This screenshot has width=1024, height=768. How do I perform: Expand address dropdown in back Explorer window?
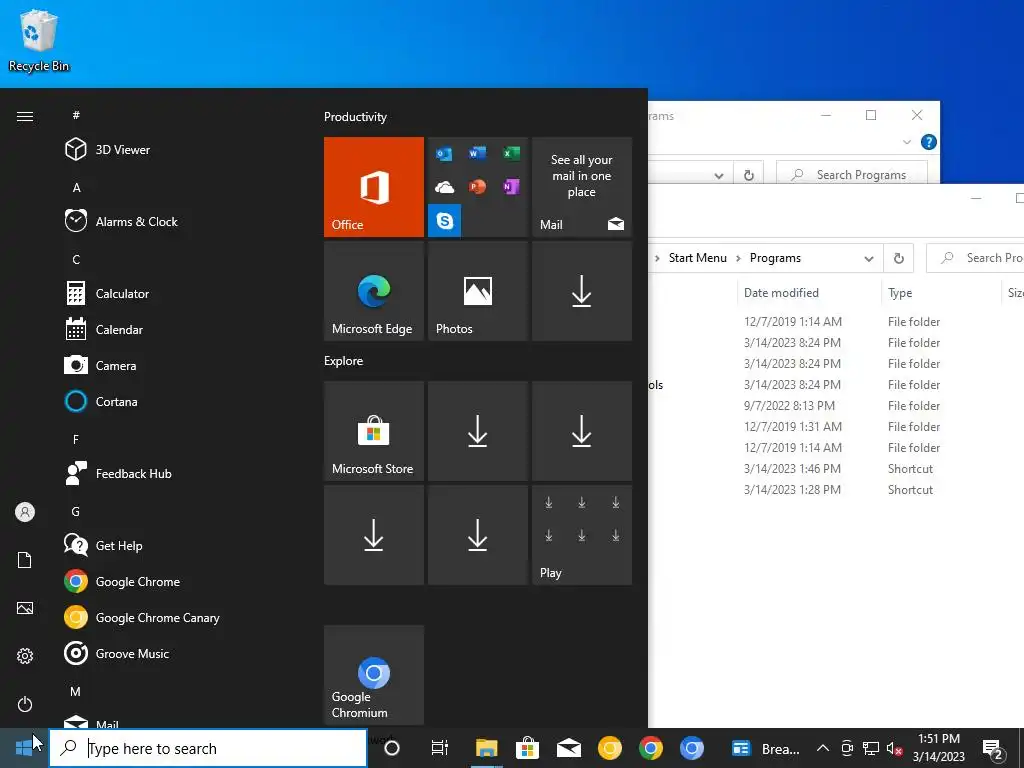[x=718, y=176]
